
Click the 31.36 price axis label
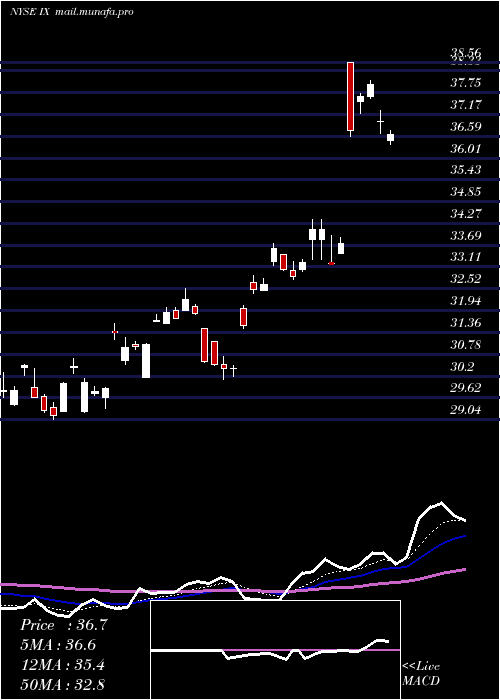(466, 322)
